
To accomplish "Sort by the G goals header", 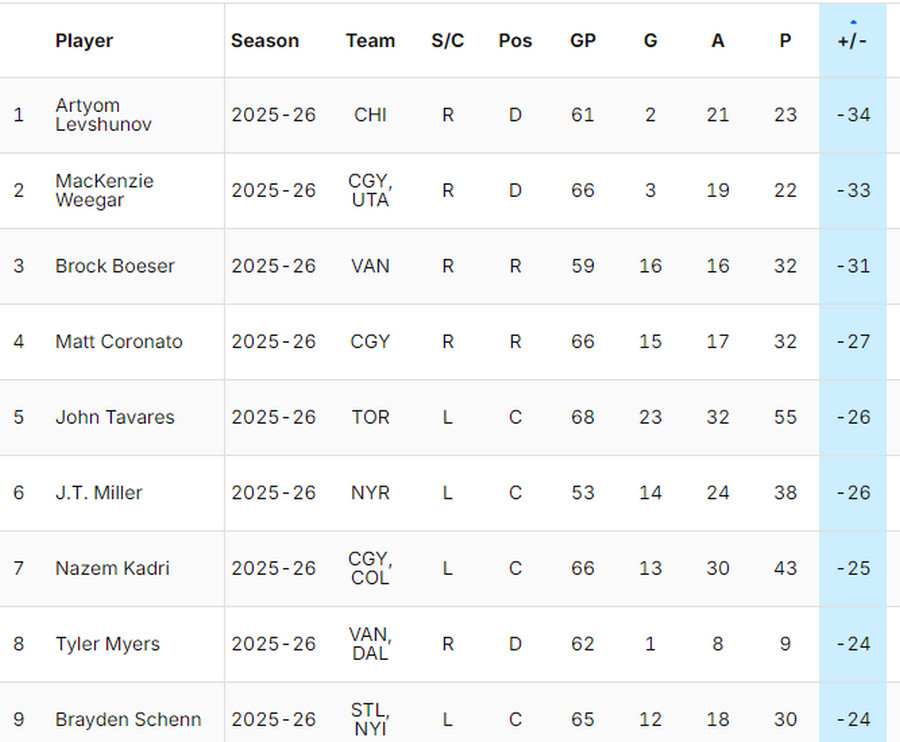I will click(x=650, y=41).
